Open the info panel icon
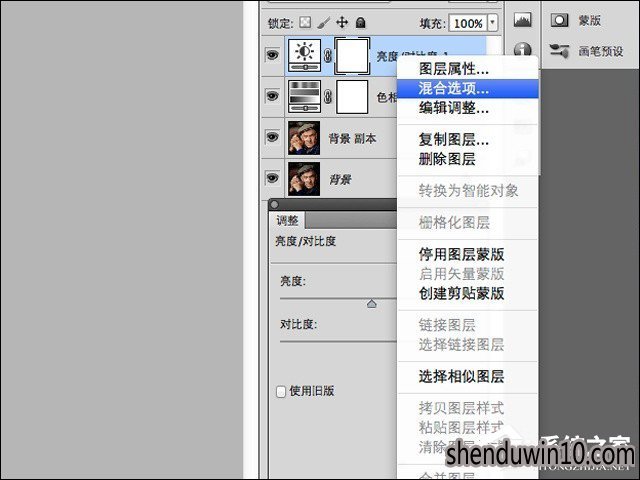Screen dimensions: 640x480 522,51
